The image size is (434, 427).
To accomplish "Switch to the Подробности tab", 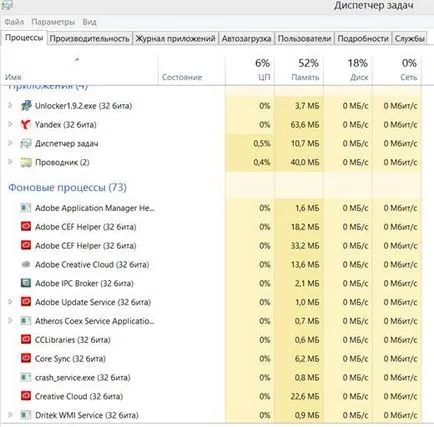I will point(363,39).
